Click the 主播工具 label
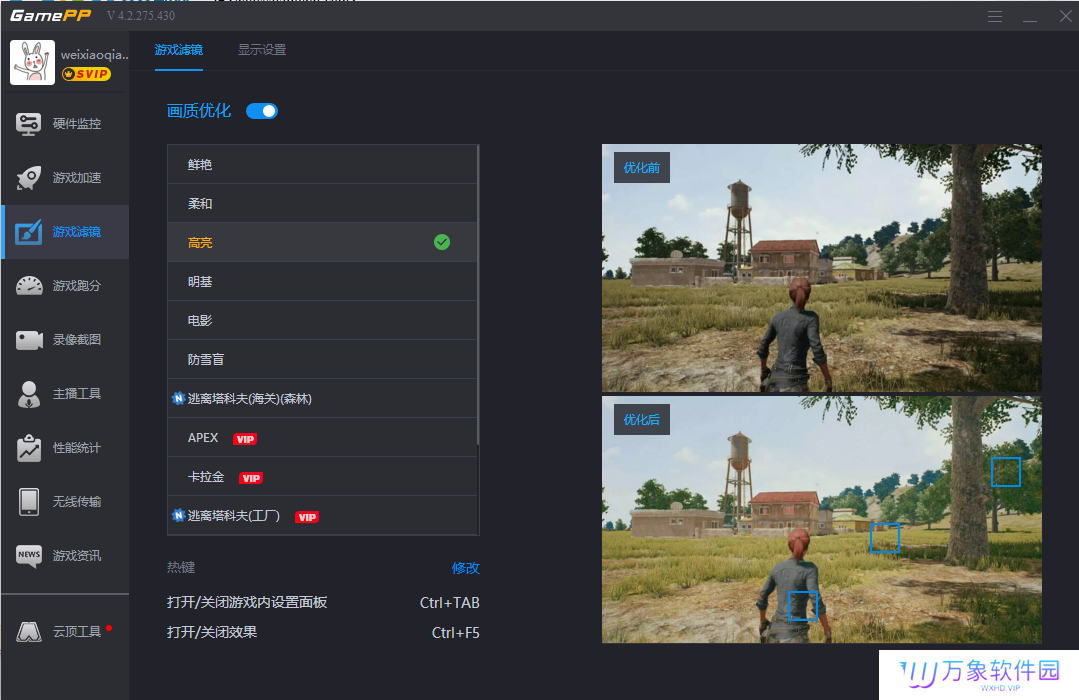This screenshot has height=700, width=1079. click(x=77, y=394)
